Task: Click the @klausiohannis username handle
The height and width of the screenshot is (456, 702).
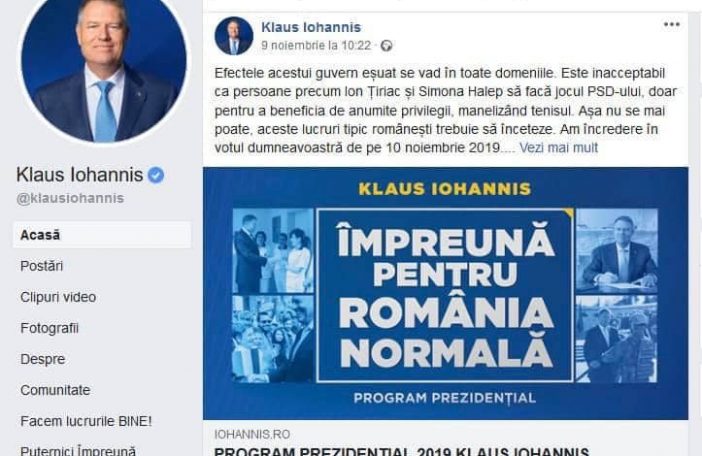Action: coord(70,198)
